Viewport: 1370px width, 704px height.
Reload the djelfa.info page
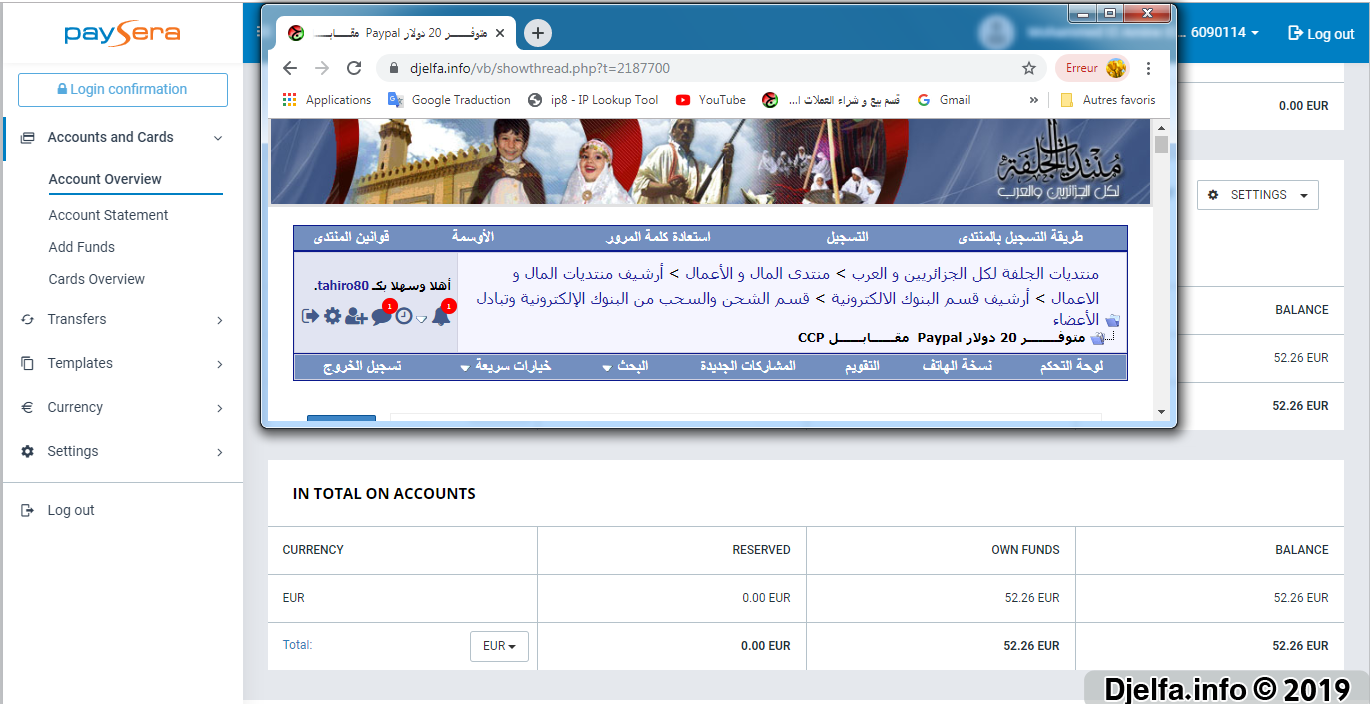click(x=354, y=68)
